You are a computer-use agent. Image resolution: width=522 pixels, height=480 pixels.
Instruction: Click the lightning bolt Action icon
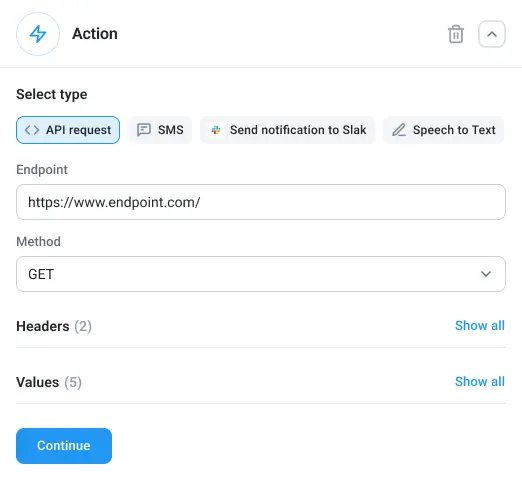pyautogui.click(x=38, y=34)
